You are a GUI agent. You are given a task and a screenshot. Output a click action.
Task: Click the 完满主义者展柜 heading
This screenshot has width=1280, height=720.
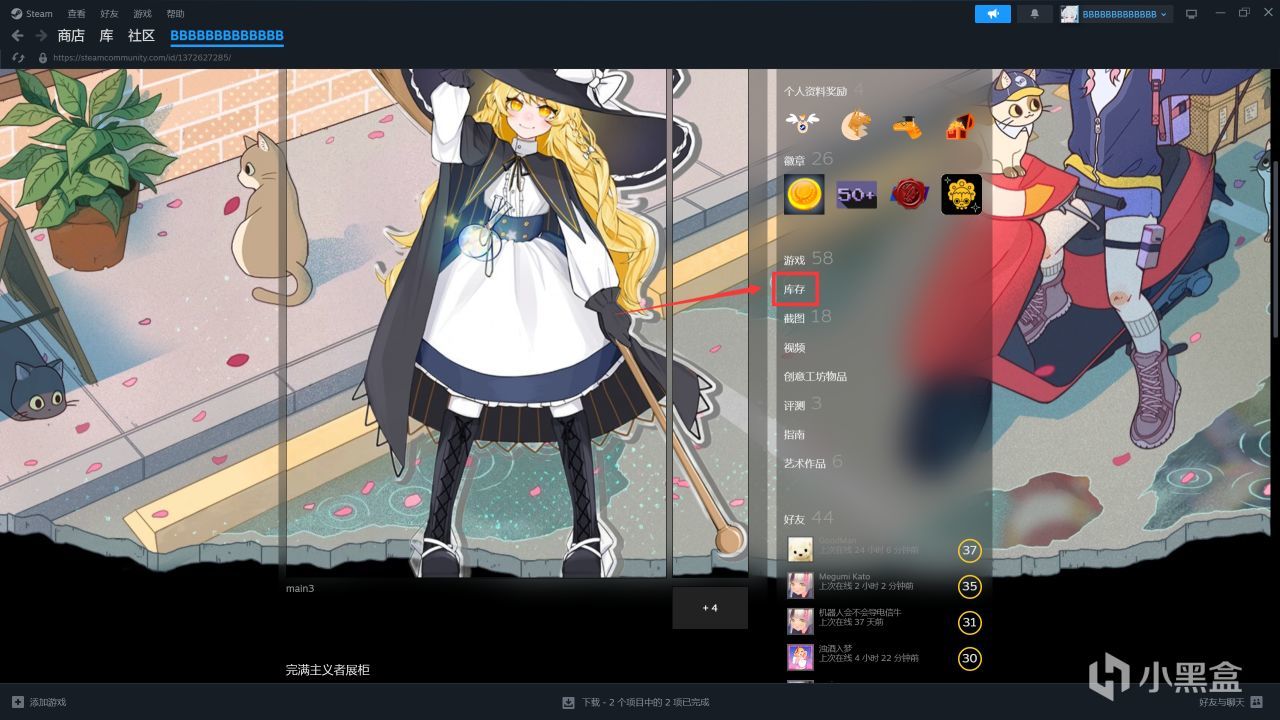(x=328, y=670)
